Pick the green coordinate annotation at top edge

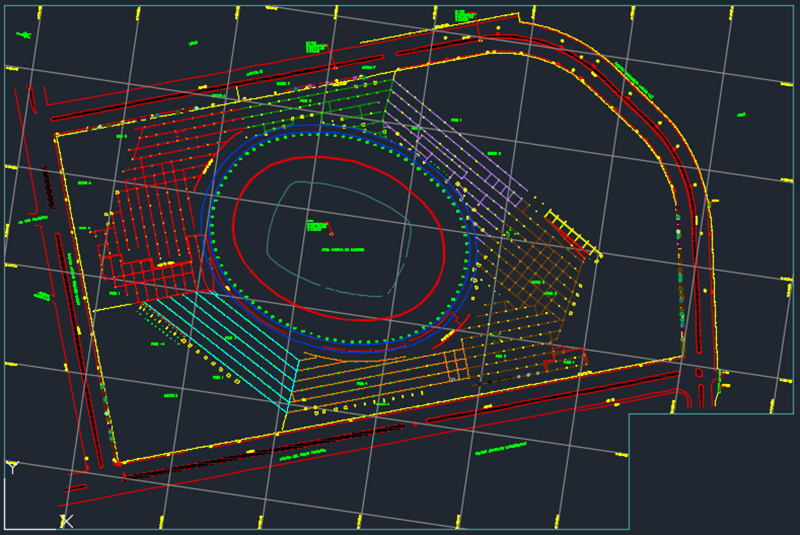(x=464, y=16)
